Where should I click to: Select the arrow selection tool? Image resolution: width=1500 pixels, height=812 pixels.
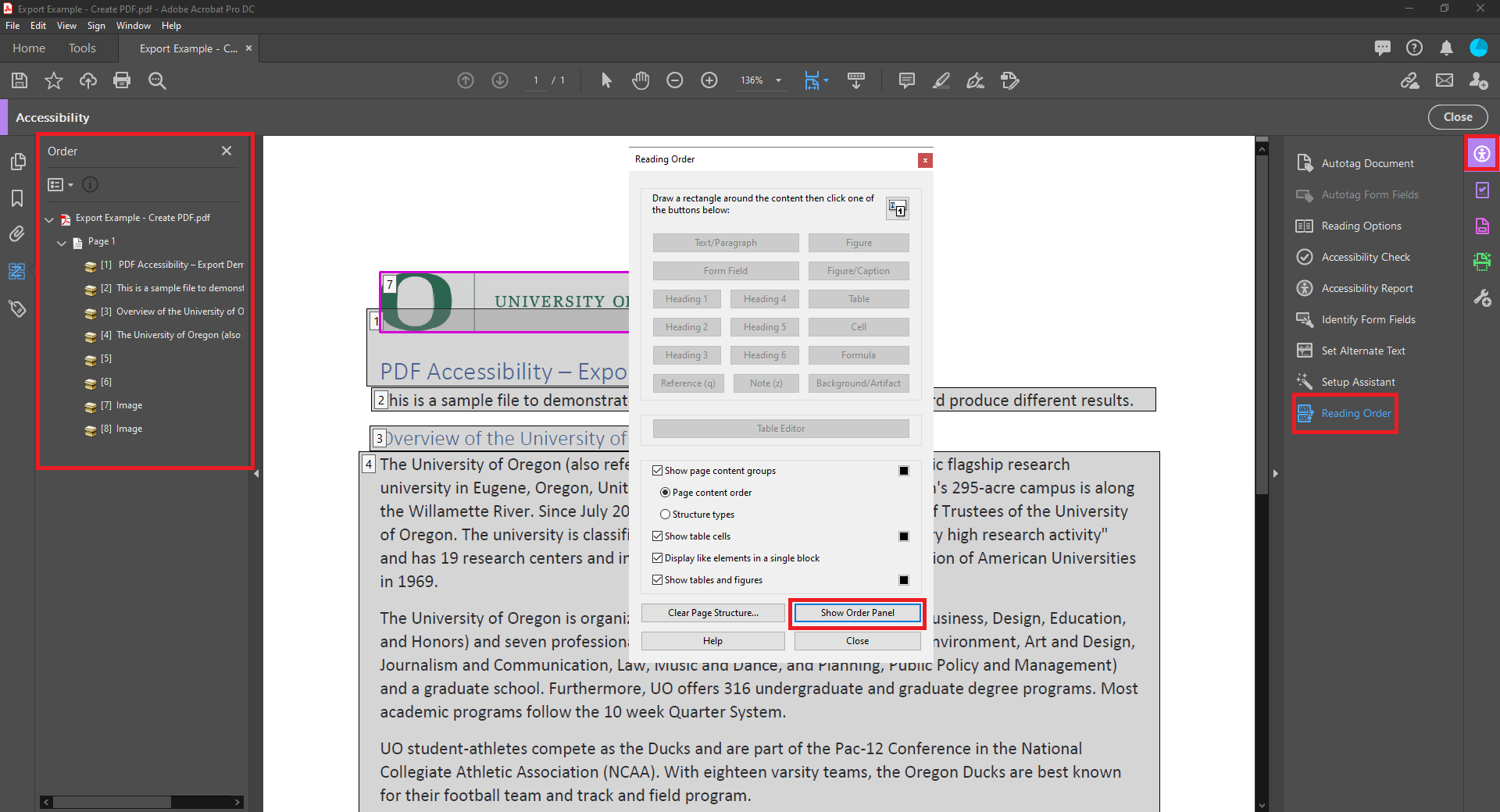606,80
